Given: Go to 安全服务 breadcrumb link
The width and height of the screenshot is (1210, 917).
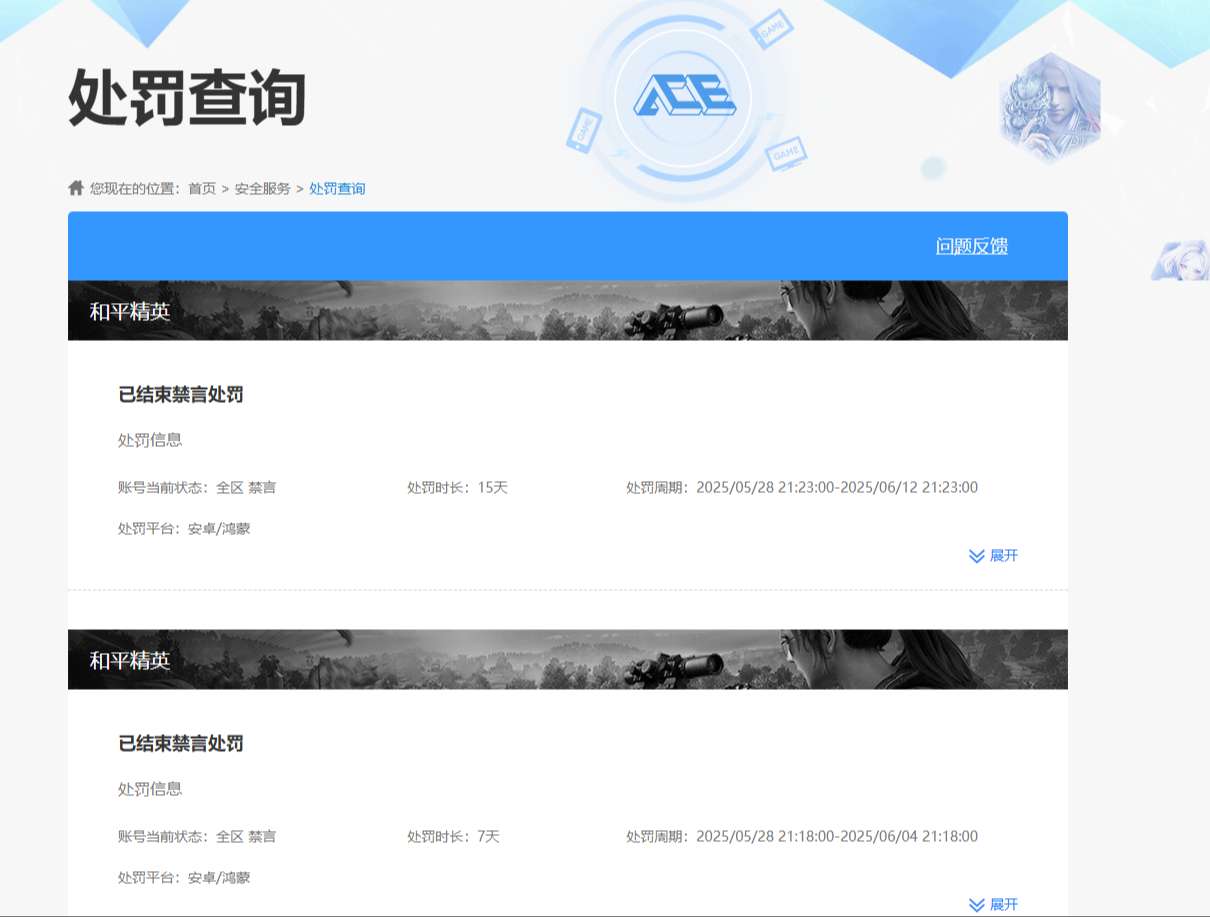Looking at the screenshot, I should (x=263, y=188).
